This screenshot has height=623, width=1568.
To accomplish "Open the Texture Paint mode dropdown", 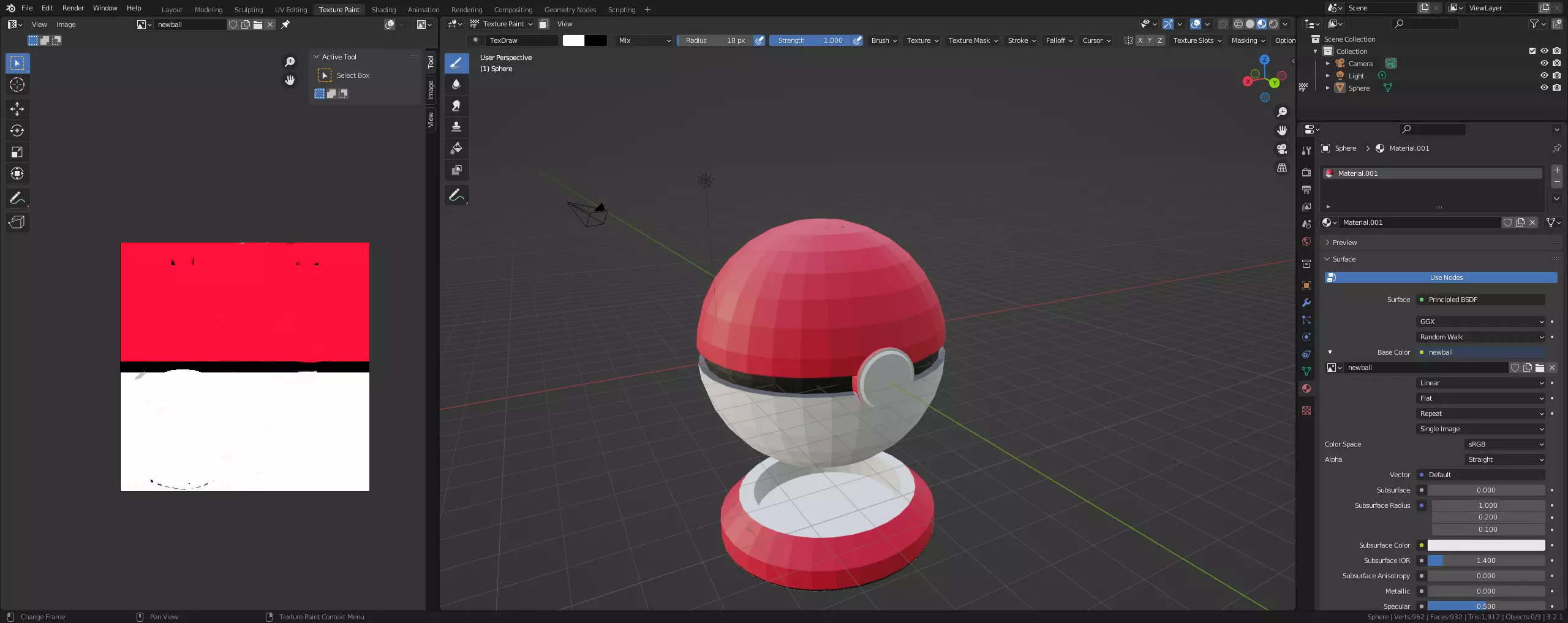I will [x=502, y=24].
